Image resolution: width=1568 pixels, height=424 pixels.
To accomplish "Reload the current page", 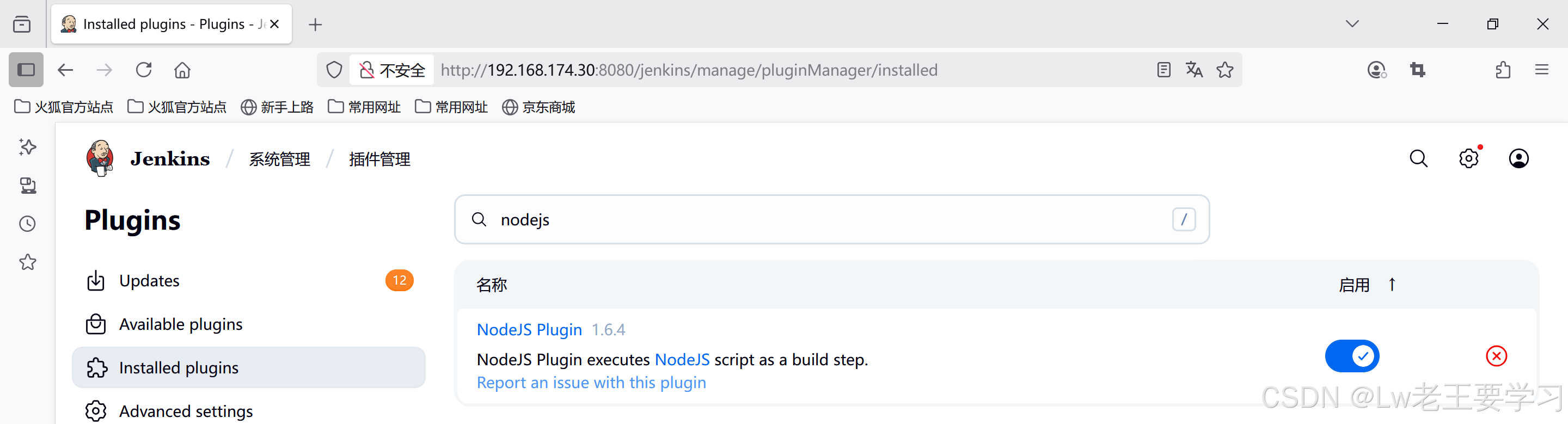I will [x=144, y=70].
